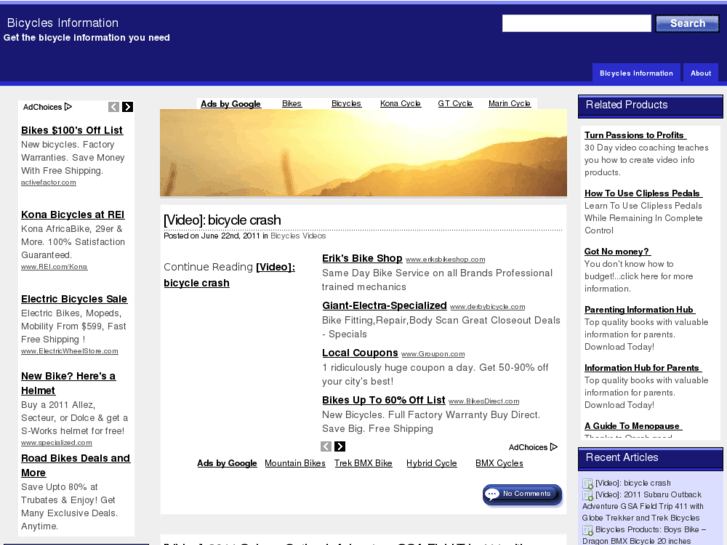Click activefactor.com URL
This screenshot has height=545, width=727.
click(x=48, y=182)
